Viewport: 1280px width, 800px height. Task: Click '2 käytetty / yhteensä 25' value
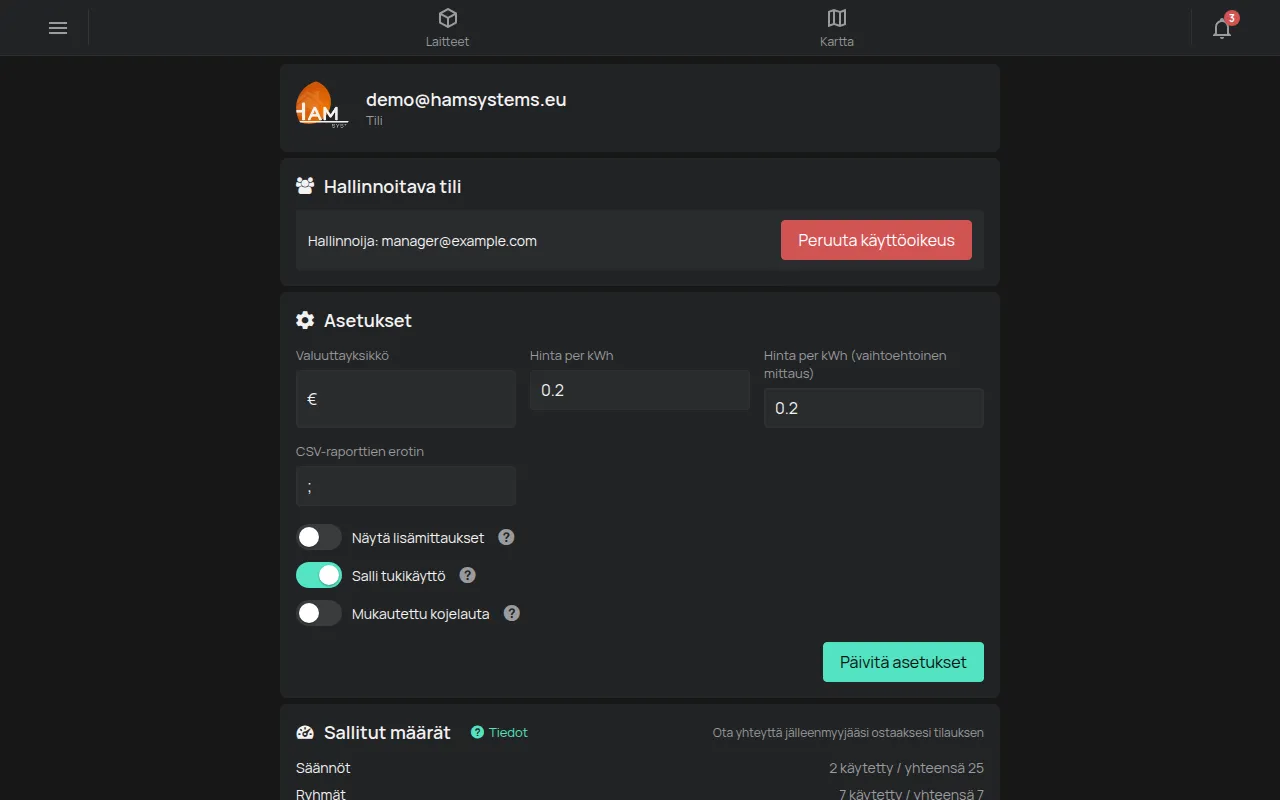click(x=906, y=768)
